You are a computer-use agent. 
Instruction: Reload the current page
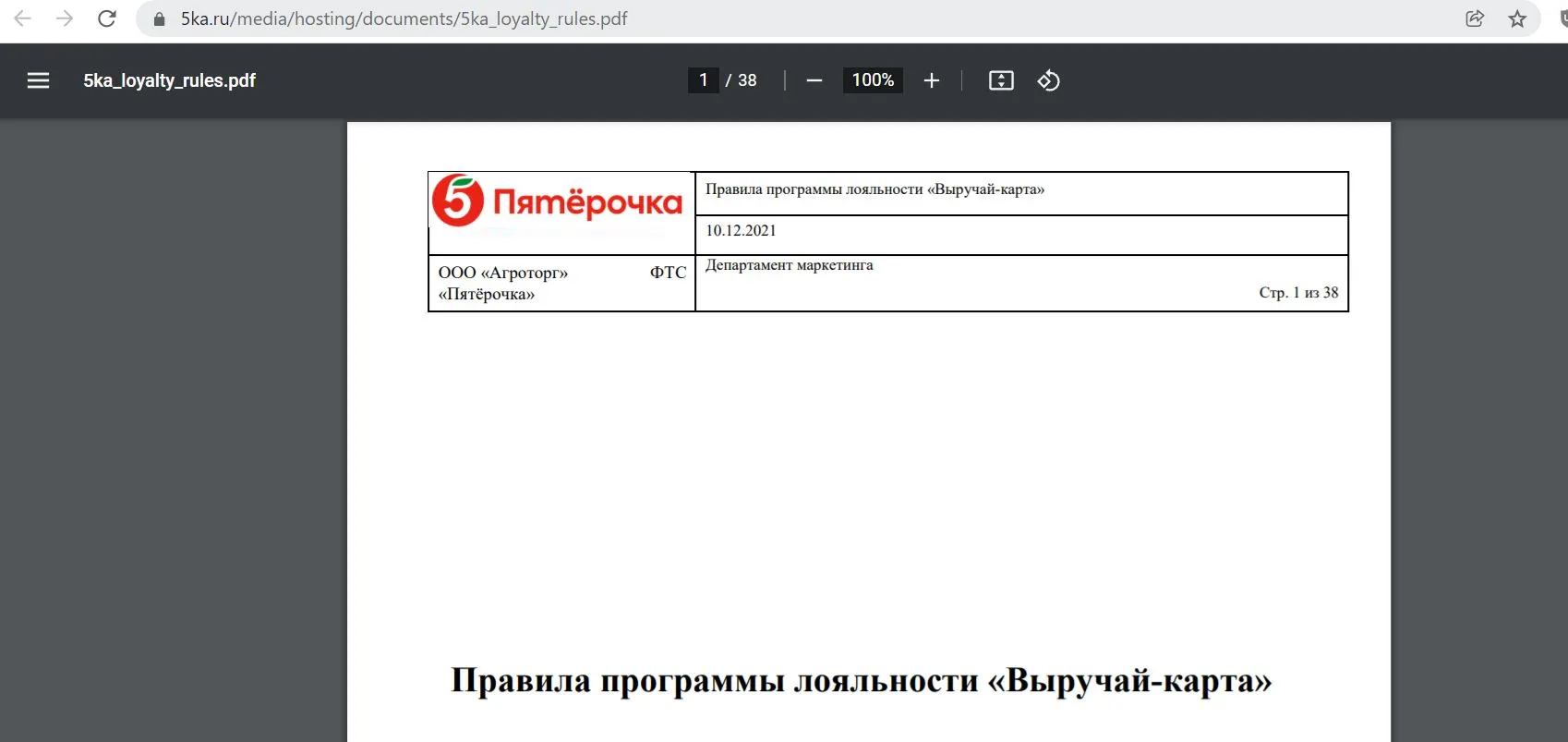(x=107, y=18)
